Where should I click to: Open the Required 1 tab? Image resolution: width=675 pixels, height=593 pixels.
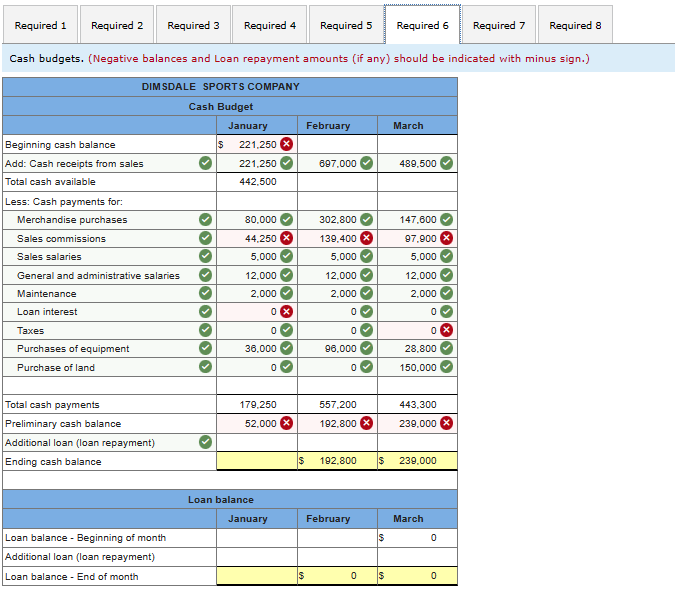40,25
